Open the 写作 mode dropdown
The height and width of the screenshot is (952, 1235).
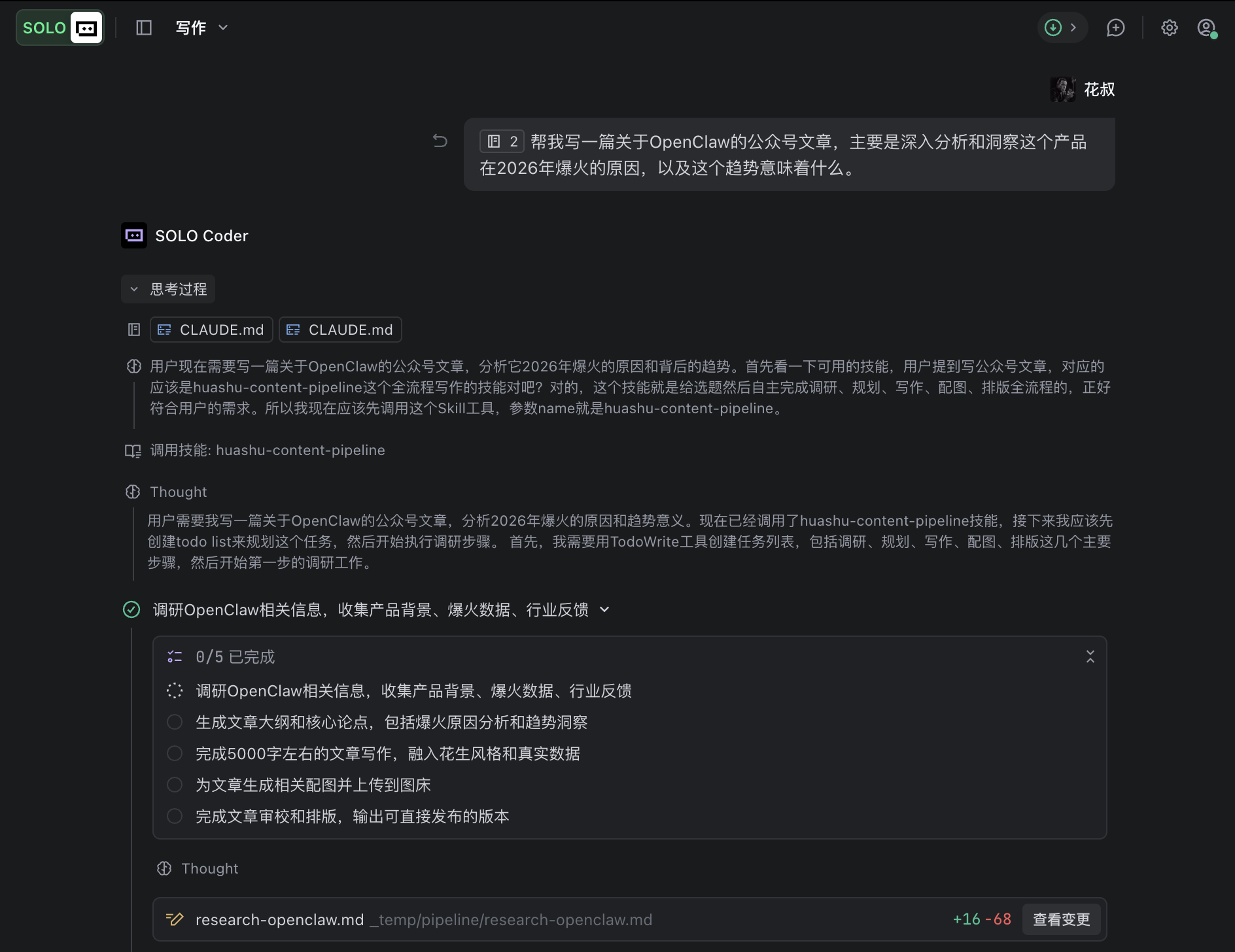click(201, 27)
